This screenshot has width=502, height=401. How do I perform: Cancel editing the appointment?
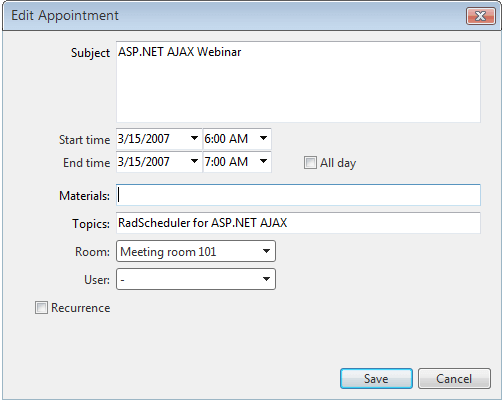pos(454,378)
